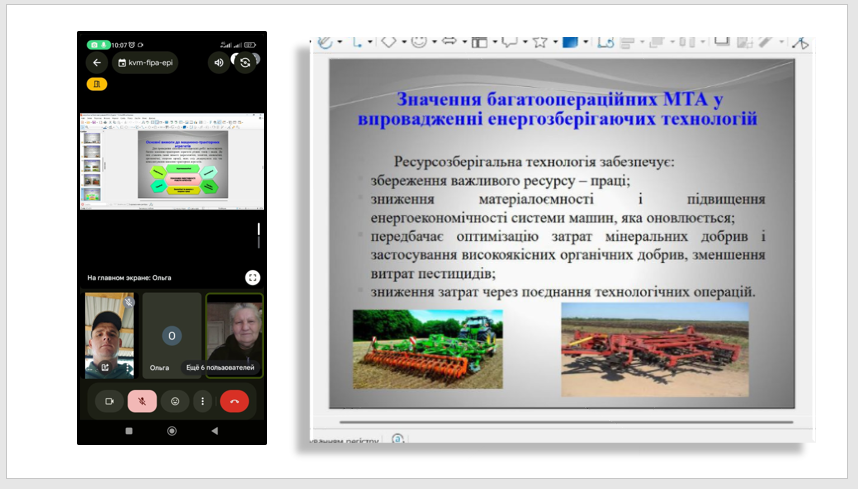Open the emoji reactions button
858x489 pixels.
pos(175,401)
